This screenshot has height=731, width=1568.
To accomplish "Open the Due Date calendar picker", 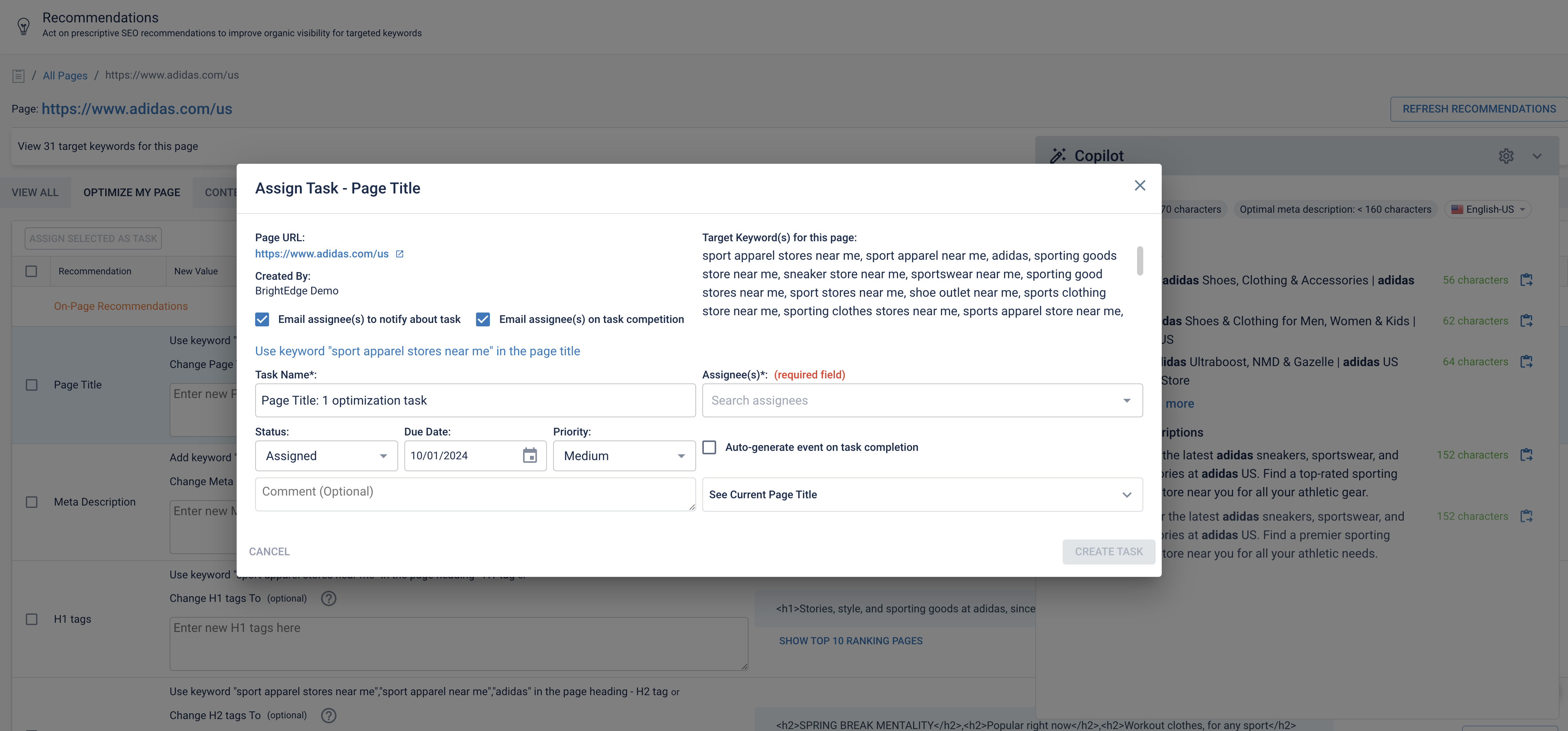I will coord(530,455).
